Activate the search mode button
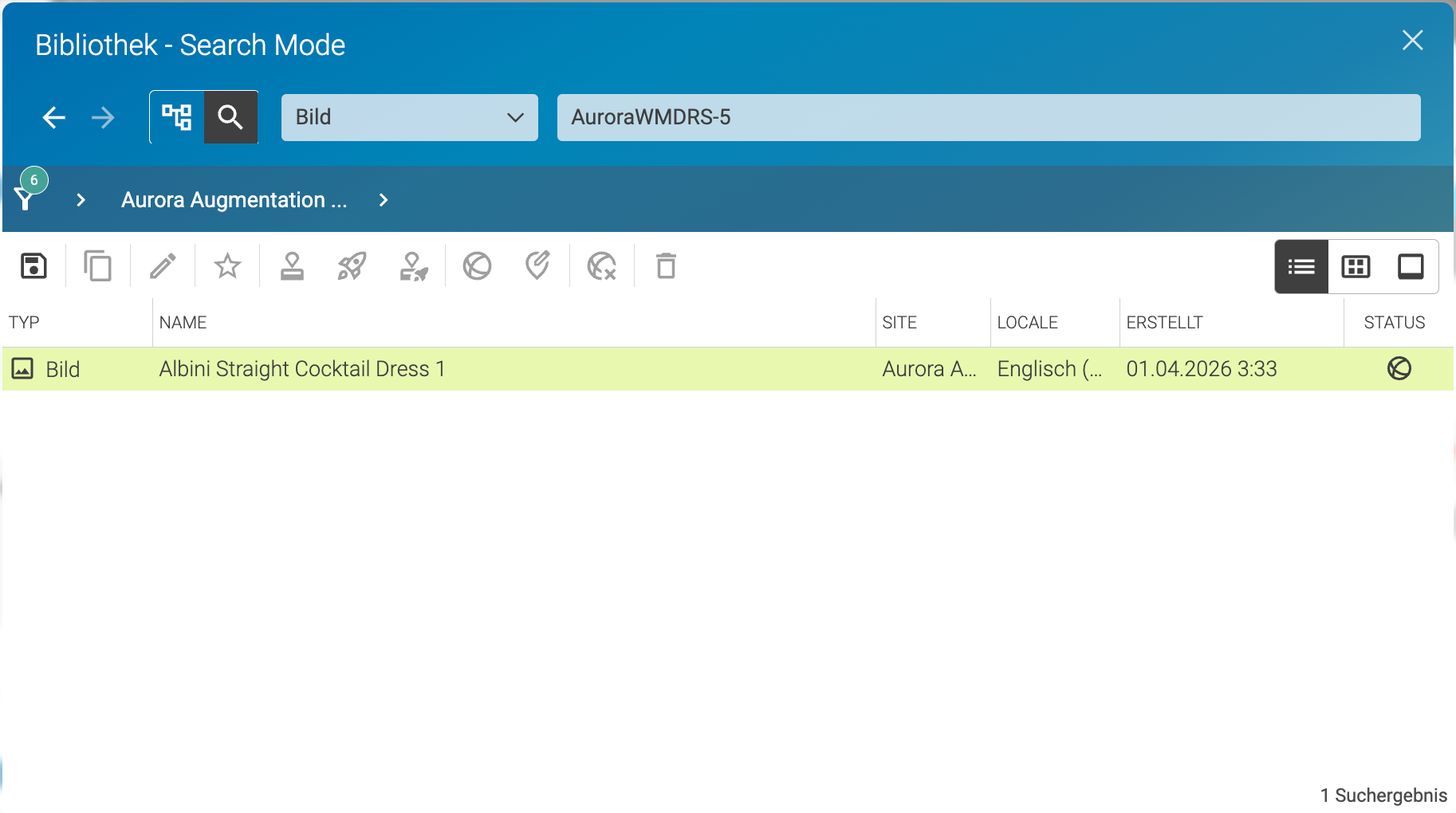This screenshot has width=1456, height=813. (x=230, y=117)
